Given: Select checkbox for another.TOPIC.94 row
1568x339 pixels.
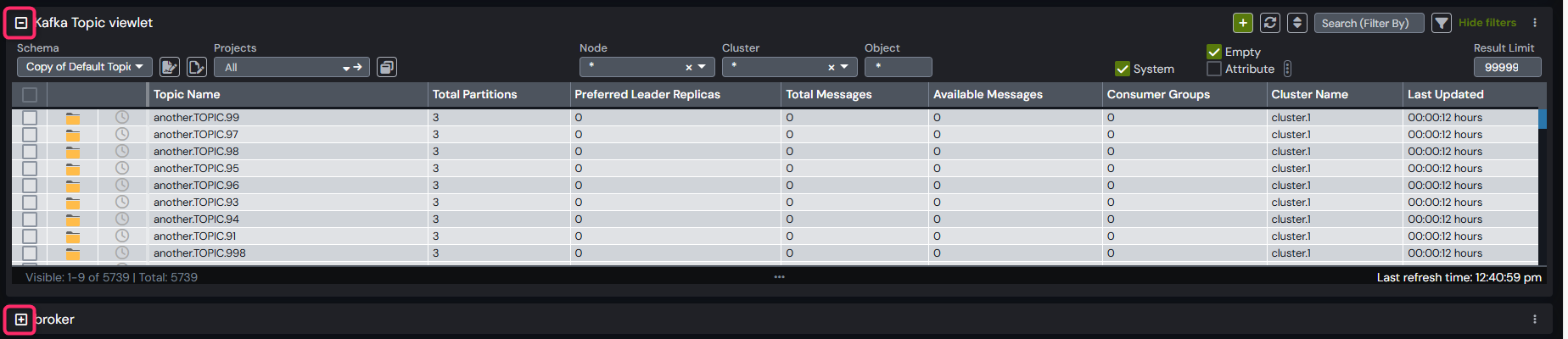Looking at the screenshot, I should (30, 220).
